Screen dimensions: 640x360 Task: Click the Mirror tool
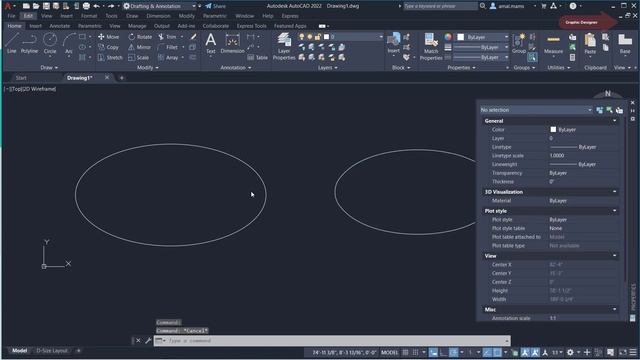pyautogui.click(x=140, y=47)
